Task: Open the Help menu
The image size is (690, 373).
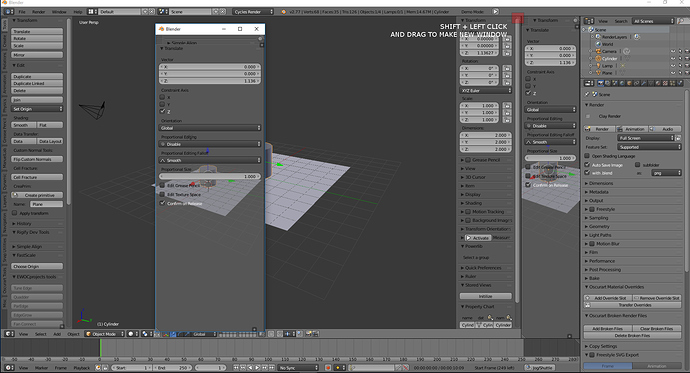Action: [x=78, y=12]
